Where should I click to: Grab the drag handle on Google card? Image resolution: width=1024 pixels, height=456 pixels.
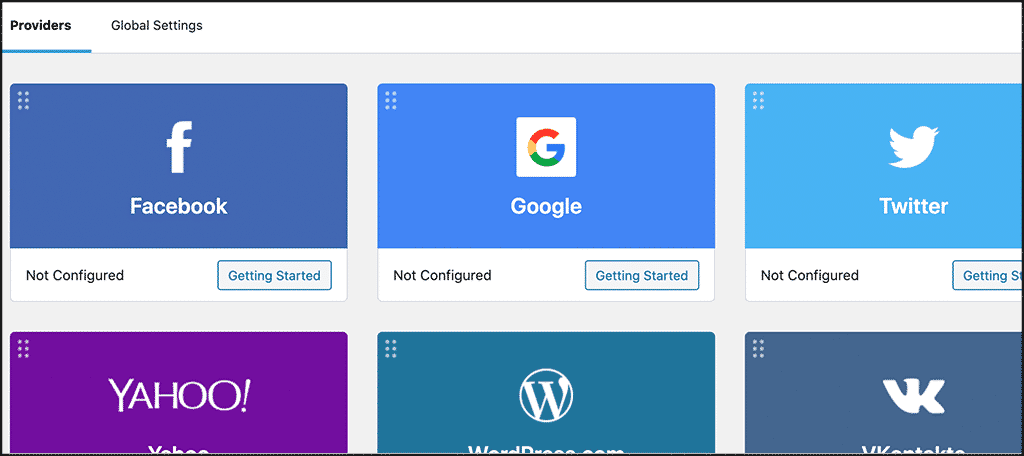coord(391,100)
